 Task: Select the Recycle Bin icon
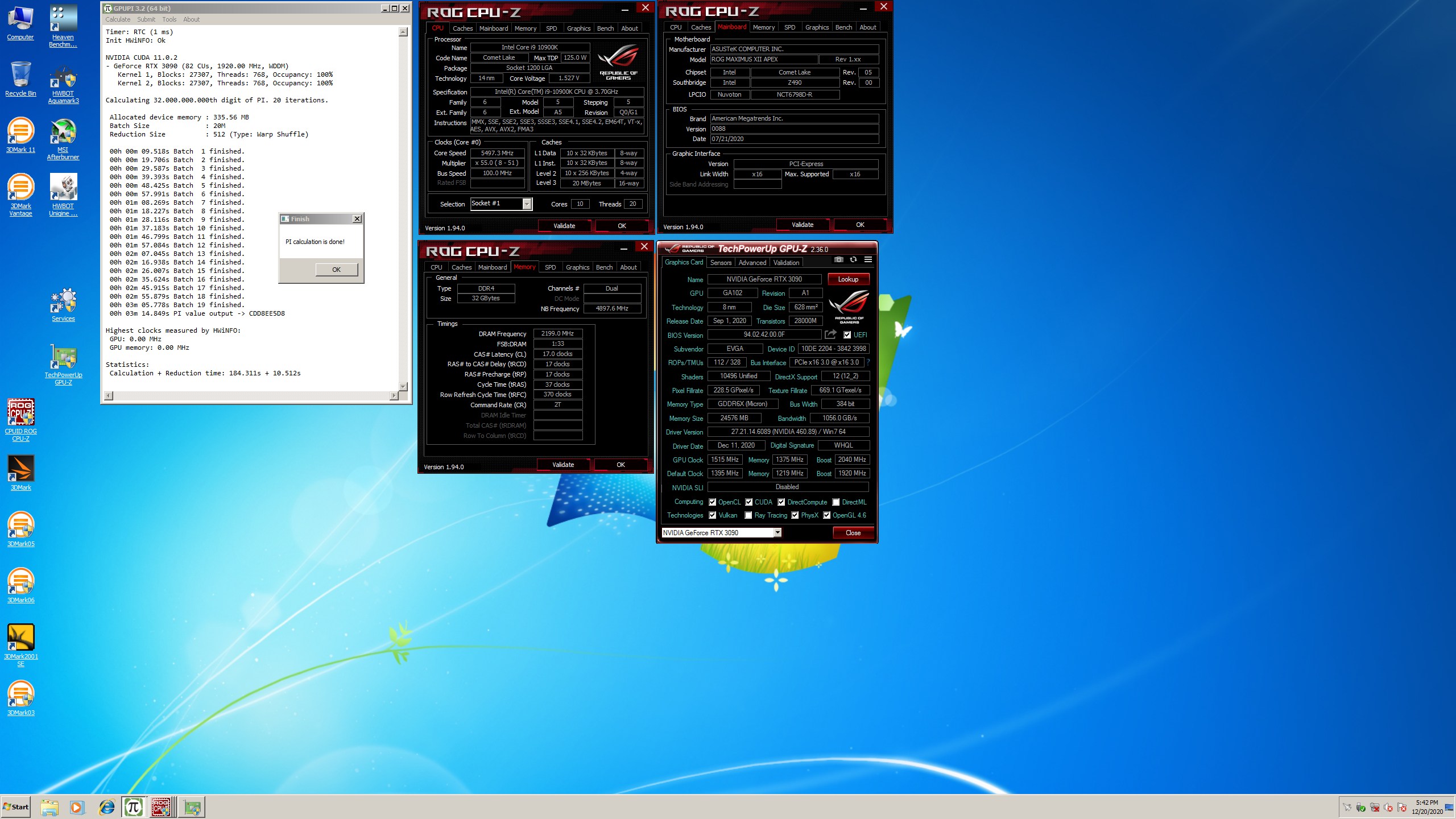coord(20,80)
